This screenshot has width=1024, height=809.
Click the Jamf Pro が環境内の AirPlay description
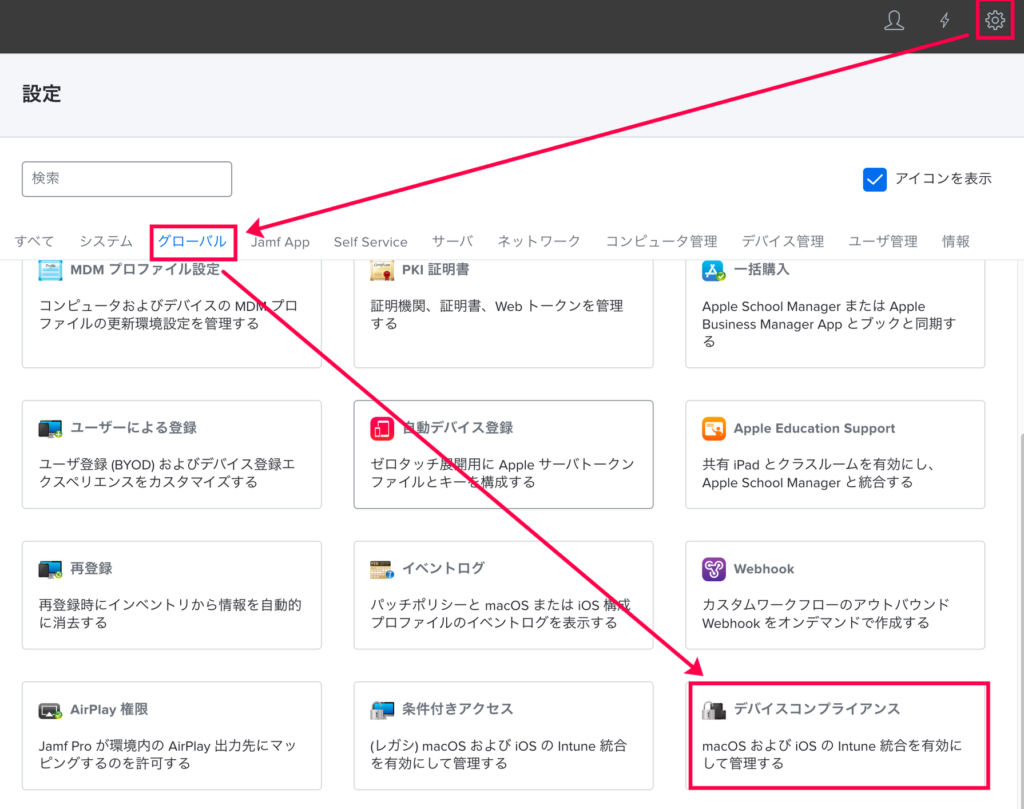pyautogui.click(x=167, y=754)
